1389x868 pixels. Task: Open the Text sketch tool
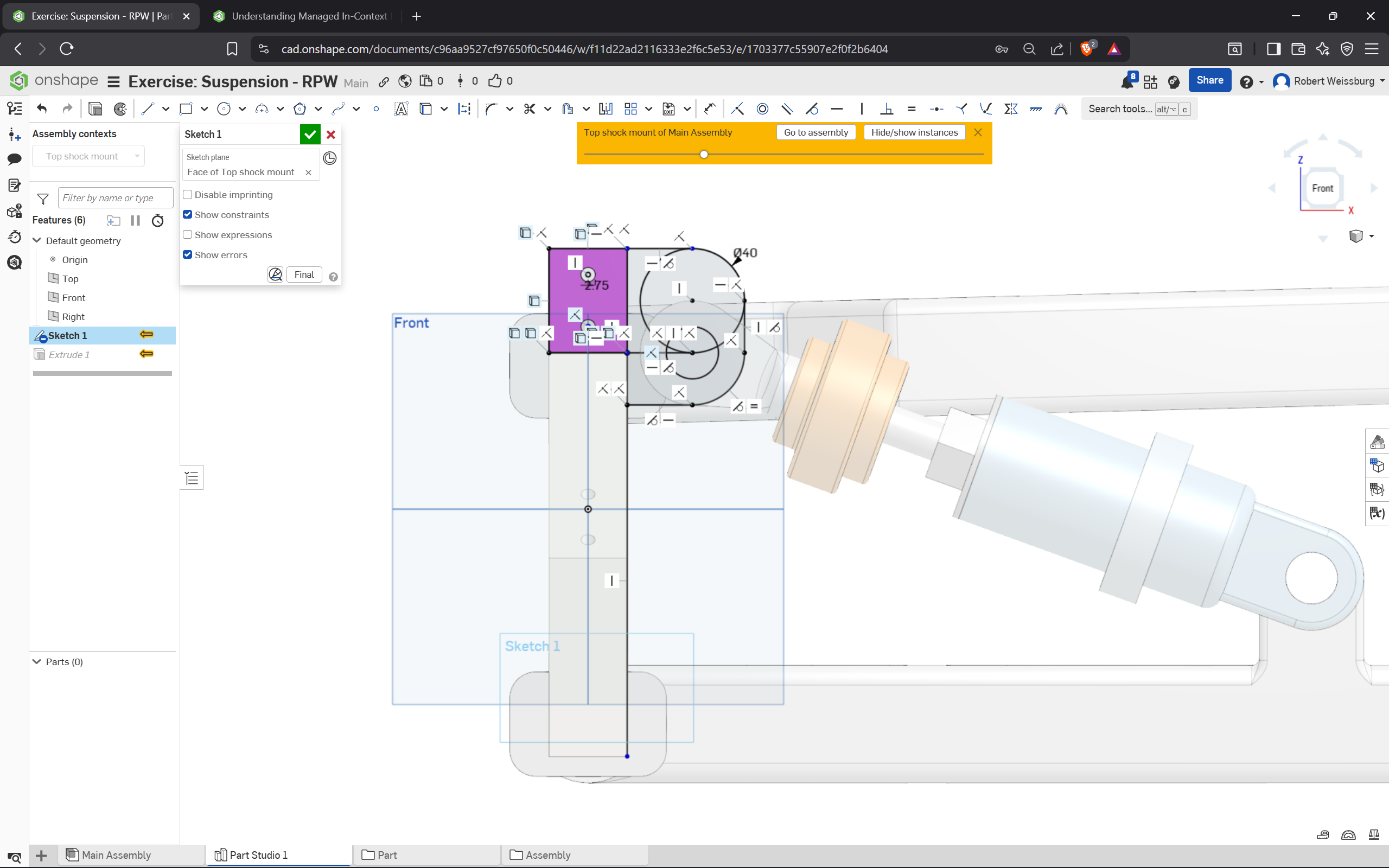click(x=401, y=108)
